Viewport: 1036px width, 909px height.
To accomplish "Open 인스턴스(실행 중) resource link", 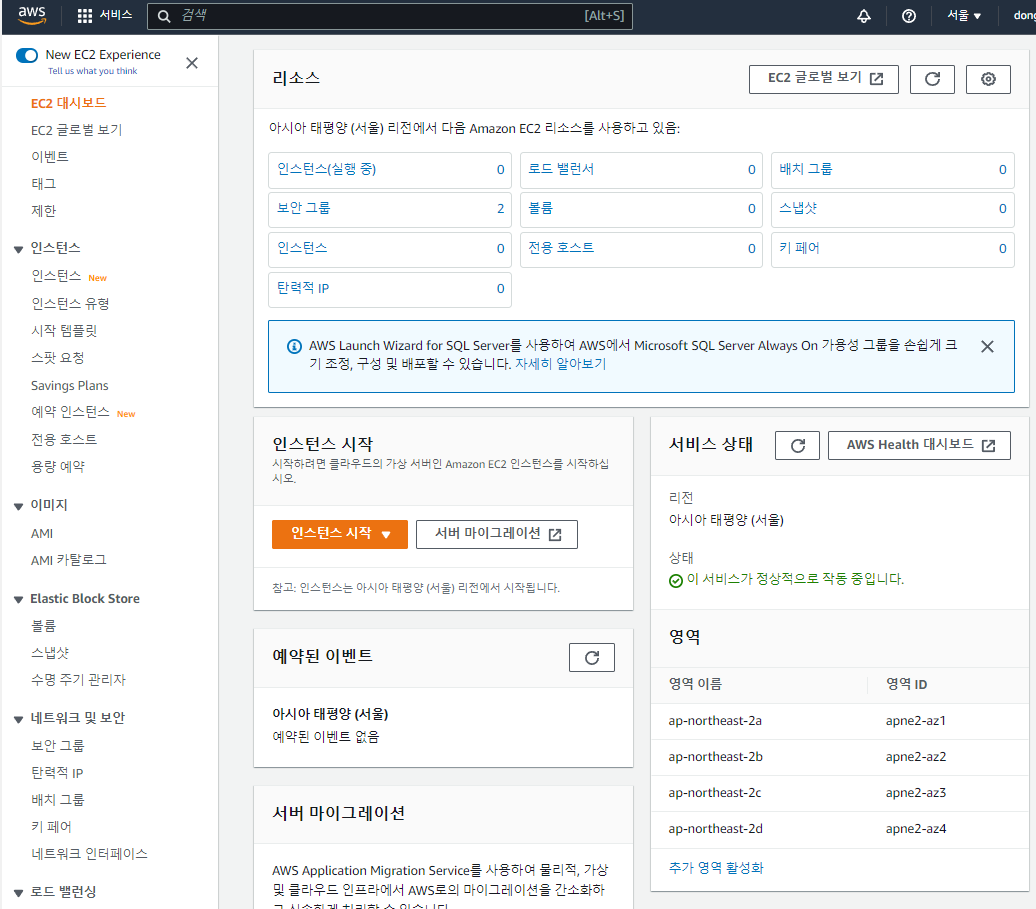I will pyautogui.click(x=326, y=169).
